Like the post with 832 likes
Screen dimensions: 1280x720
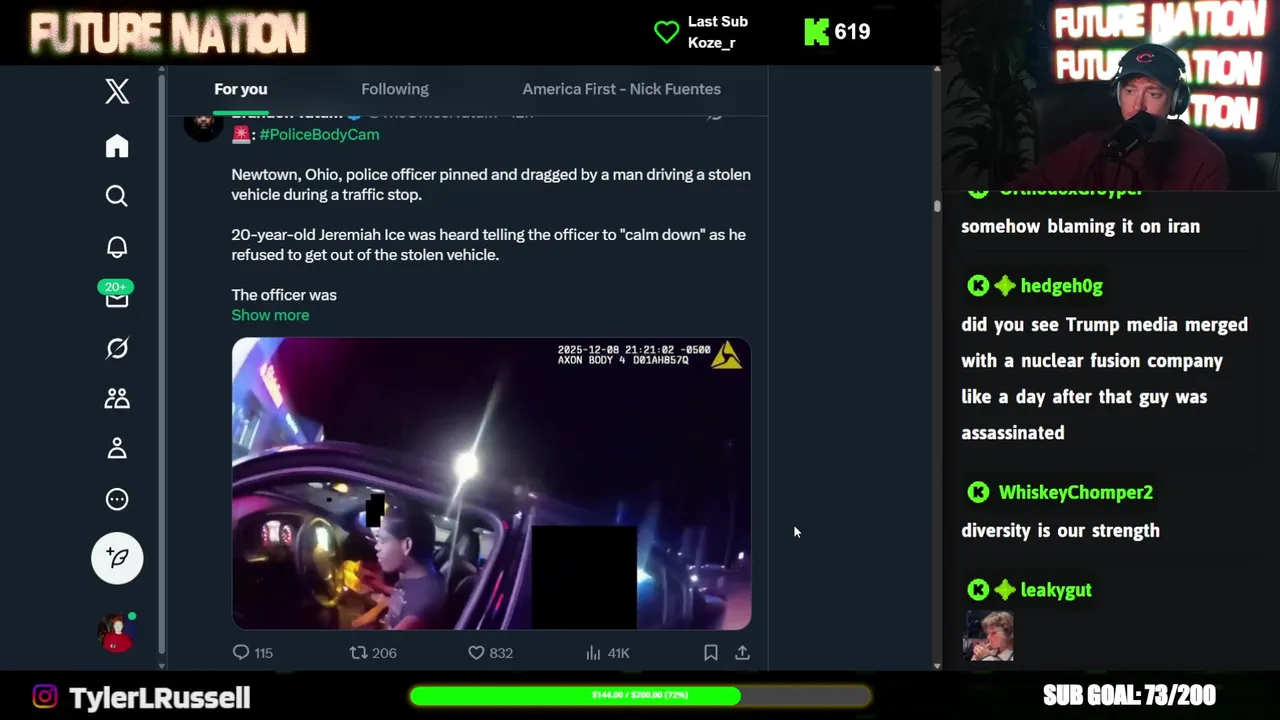(x=490, y=653)
